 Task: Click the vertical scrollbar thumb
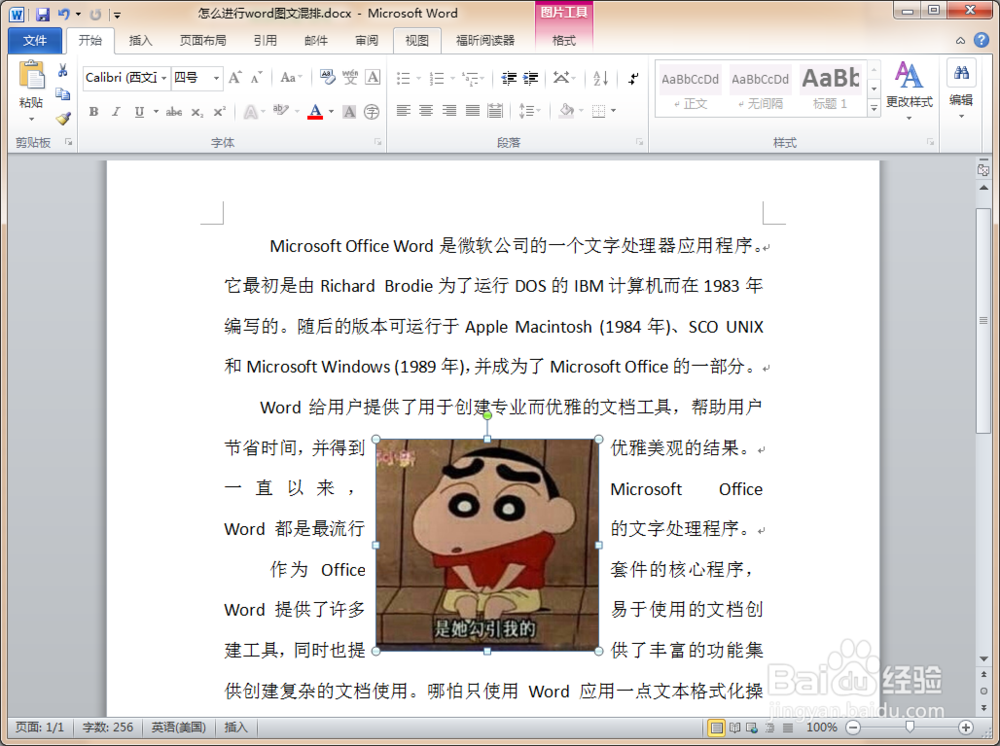(983, 320)
